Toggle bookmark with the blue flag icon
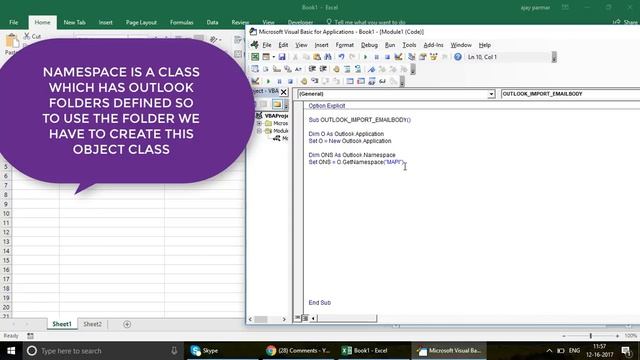The width and height of the screenshot is (640, 360). pos(371,69)
